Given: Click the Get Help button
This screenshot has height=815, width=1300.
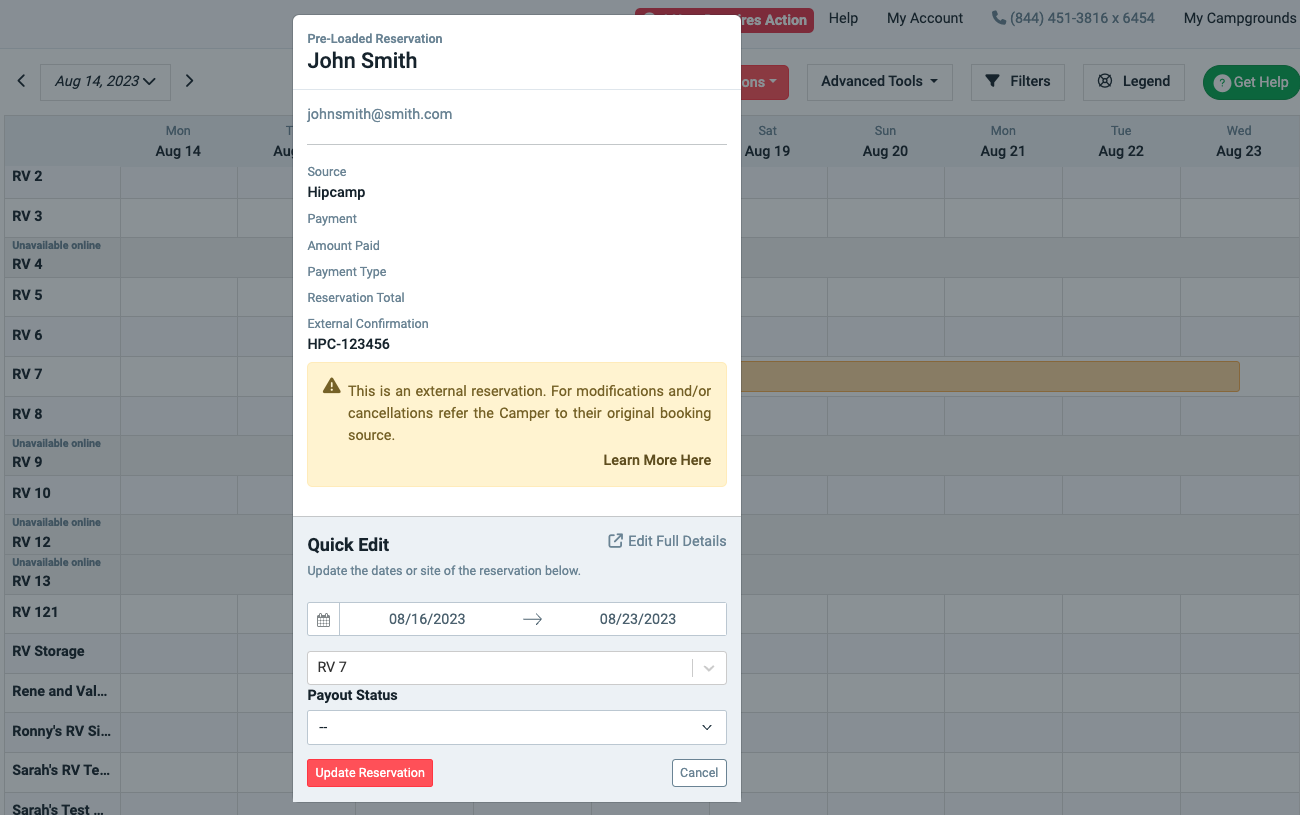Looking at the screenshot, I should point(1251,83).
